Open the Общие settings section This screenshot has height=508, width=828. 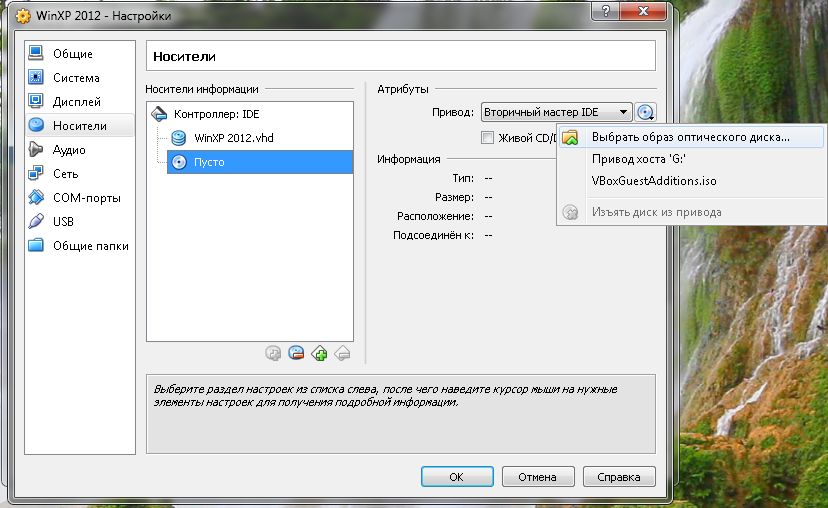[72, 54]
